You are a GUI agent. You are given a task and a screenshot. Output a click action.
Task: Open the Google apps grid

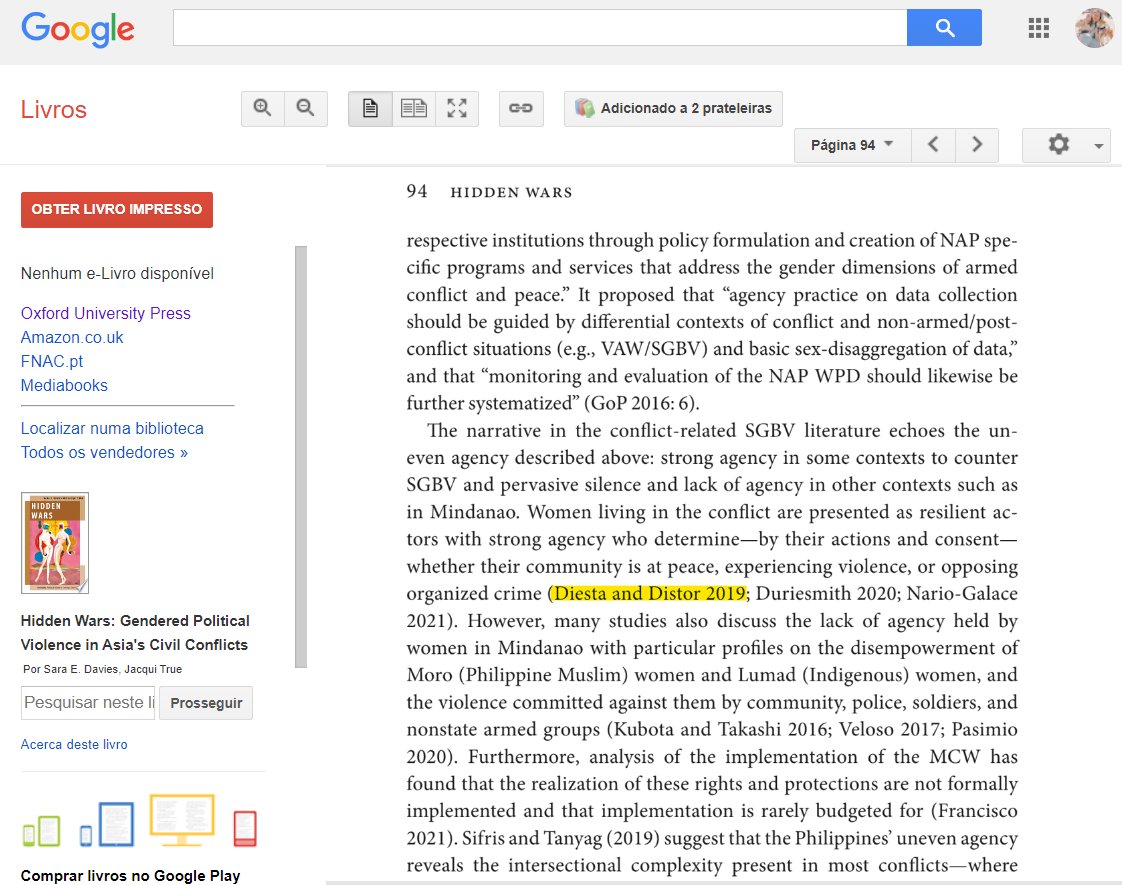point(1038,28)
